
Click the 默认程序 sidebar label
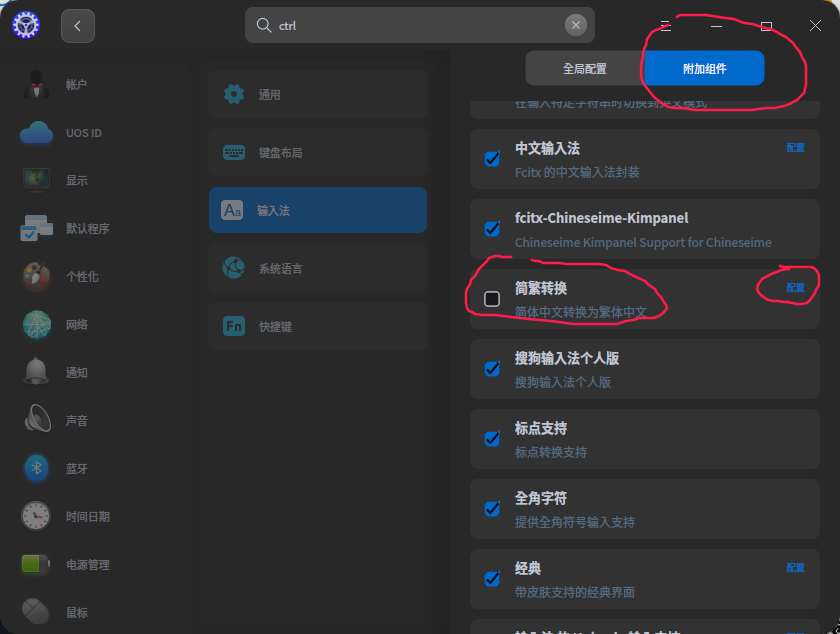[x=87, y=228]
